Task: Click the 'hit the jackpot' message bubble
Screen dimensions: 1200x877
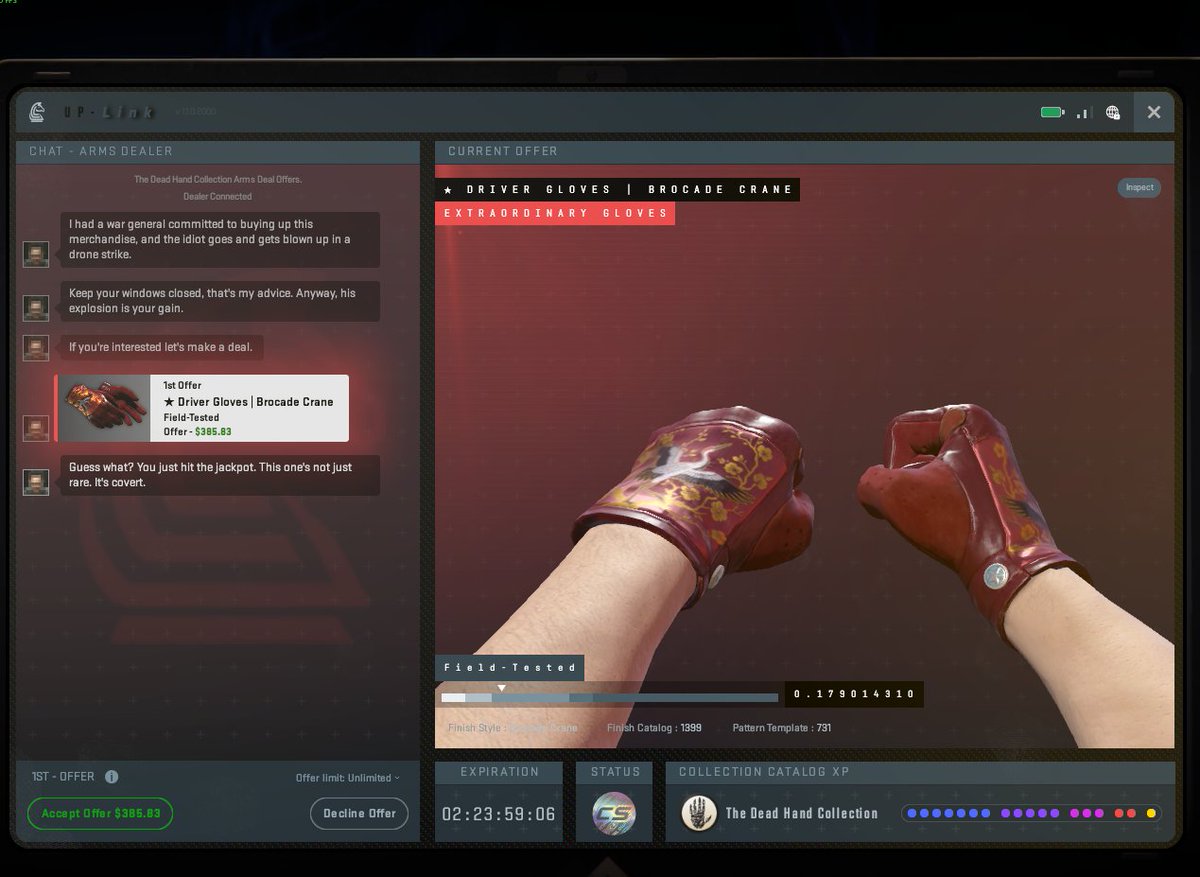Action: (220, 475)
